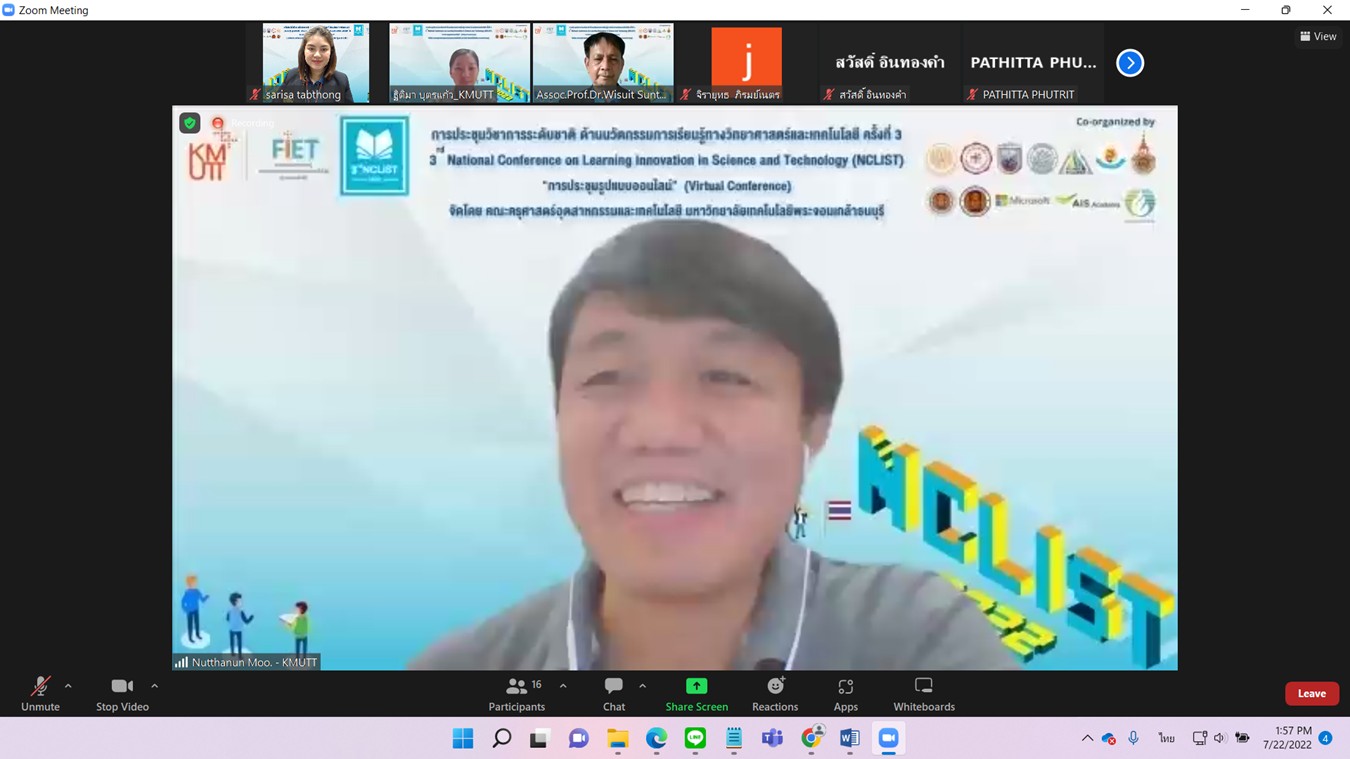Open Zoom Apps
Image resolution: width=1350 pixels, height=759 pixels.
[x=845, y=694]
